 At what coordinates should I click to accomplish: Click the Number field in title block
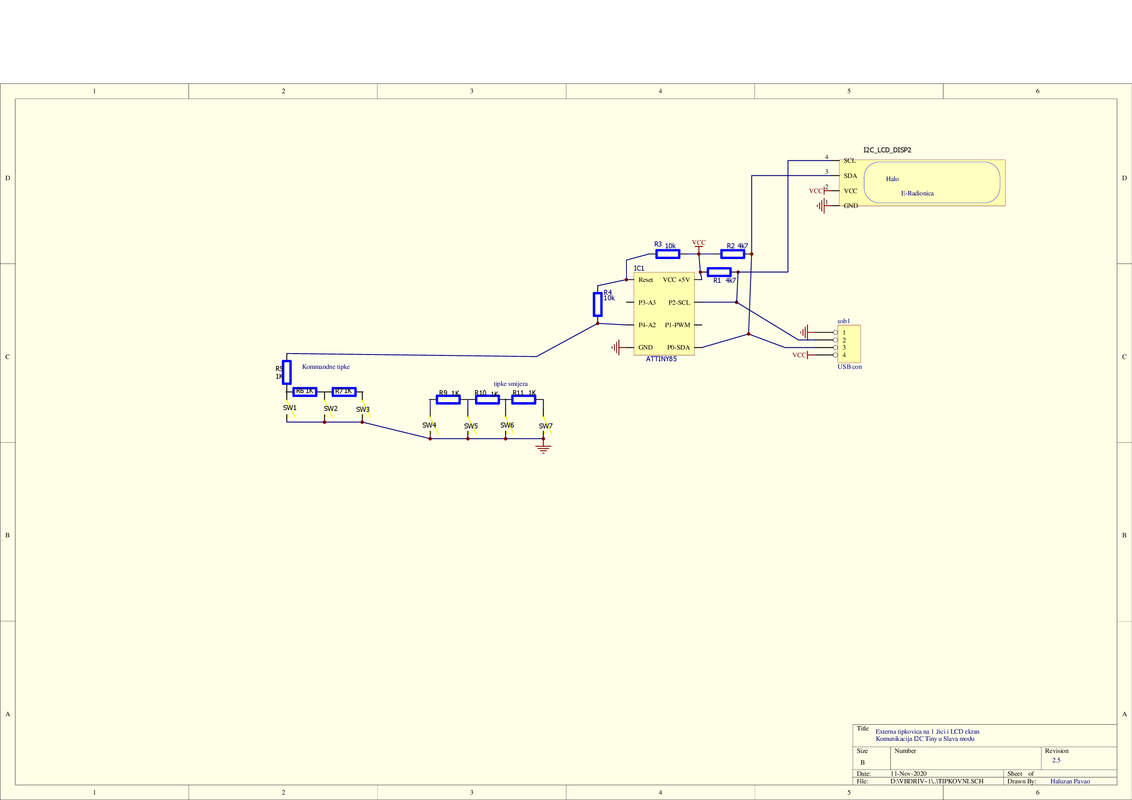pyautogui.click(x=967, y=758)
